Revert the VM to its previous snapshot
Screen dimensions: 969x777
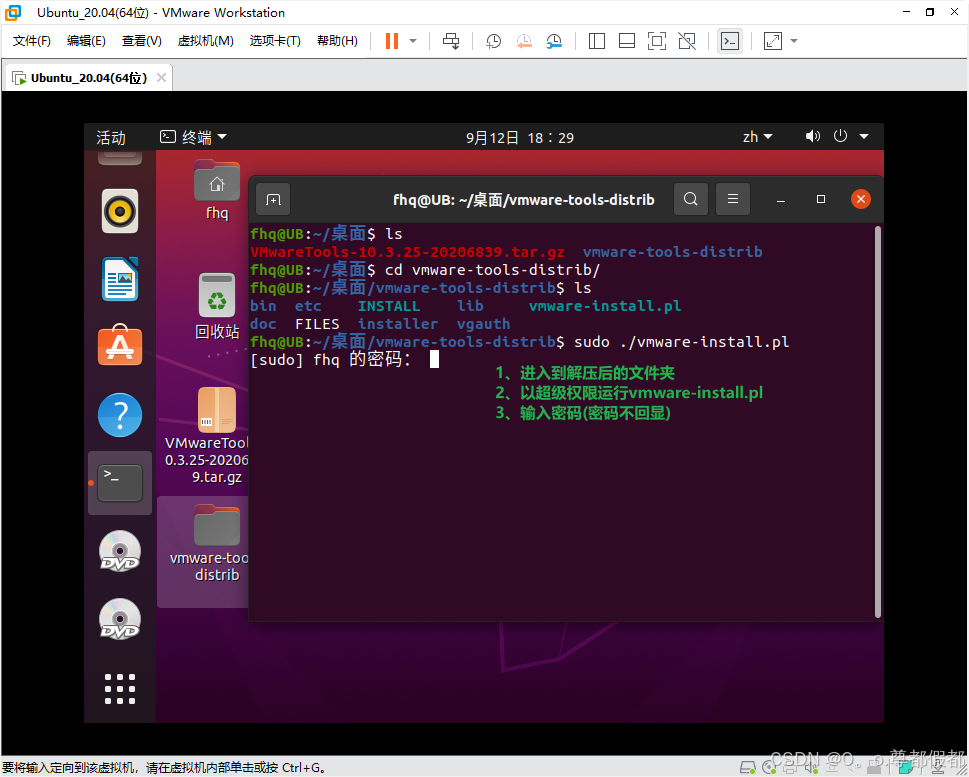[x=524, y=41]
